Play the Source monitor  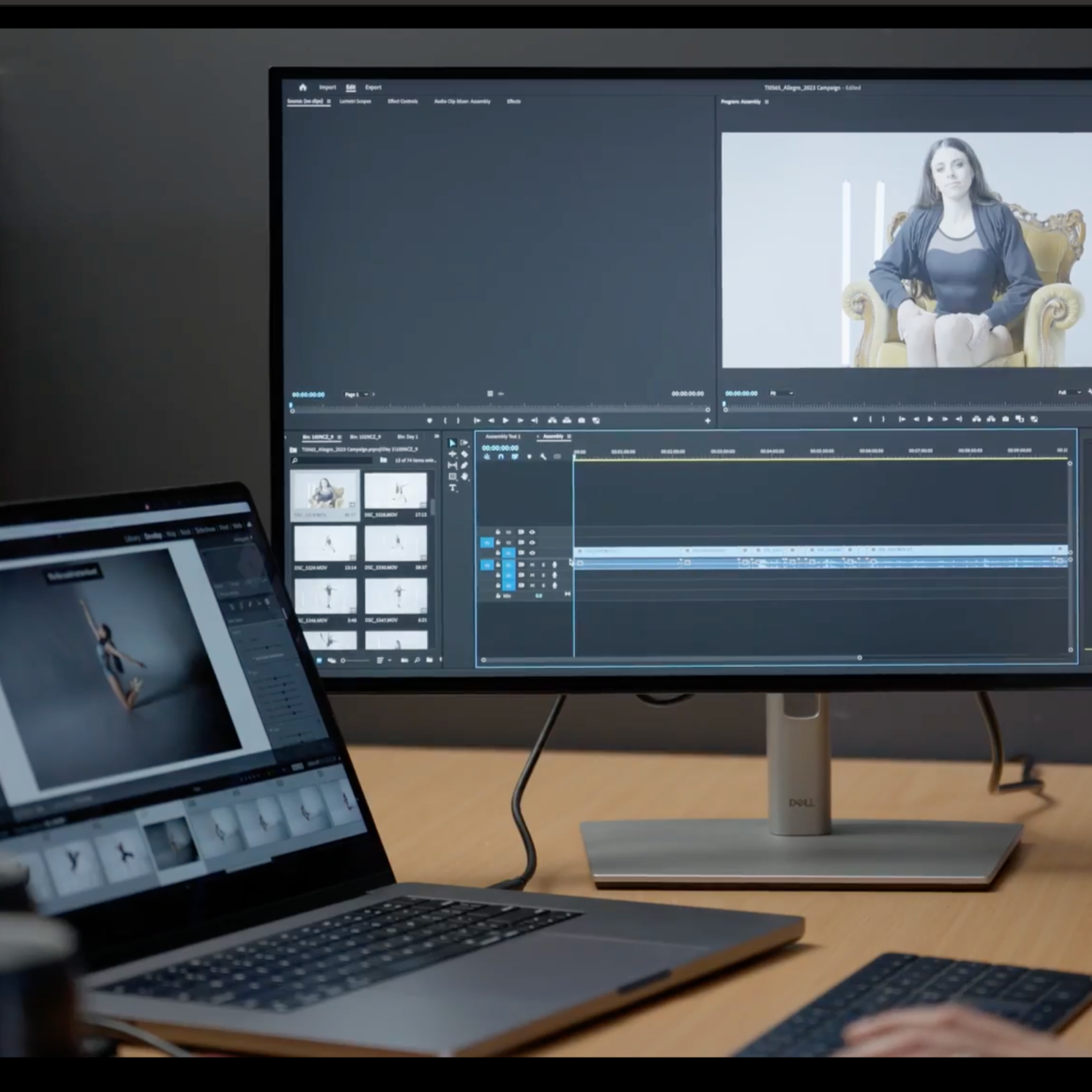(505, 420)
